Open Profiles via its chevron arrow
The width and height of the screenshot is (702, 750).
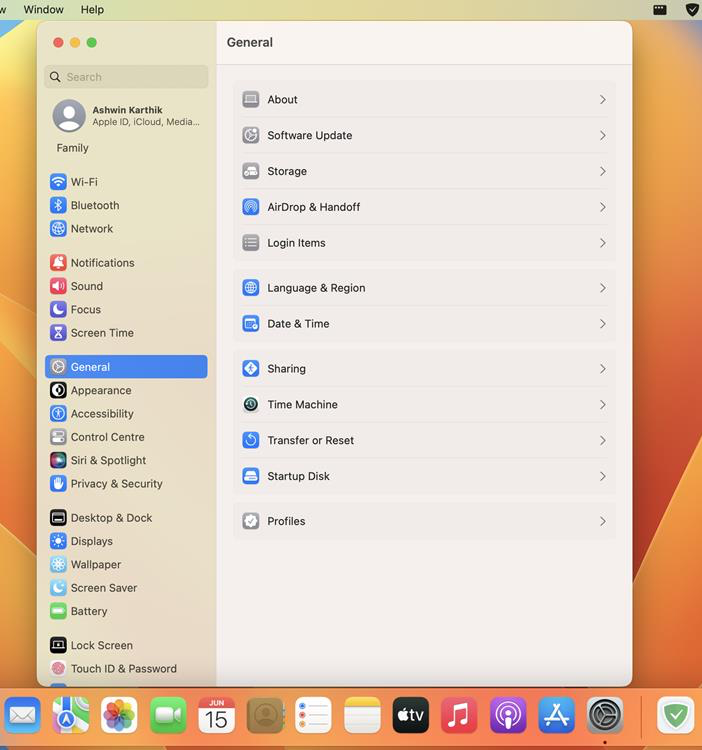[x=602, y=521]
